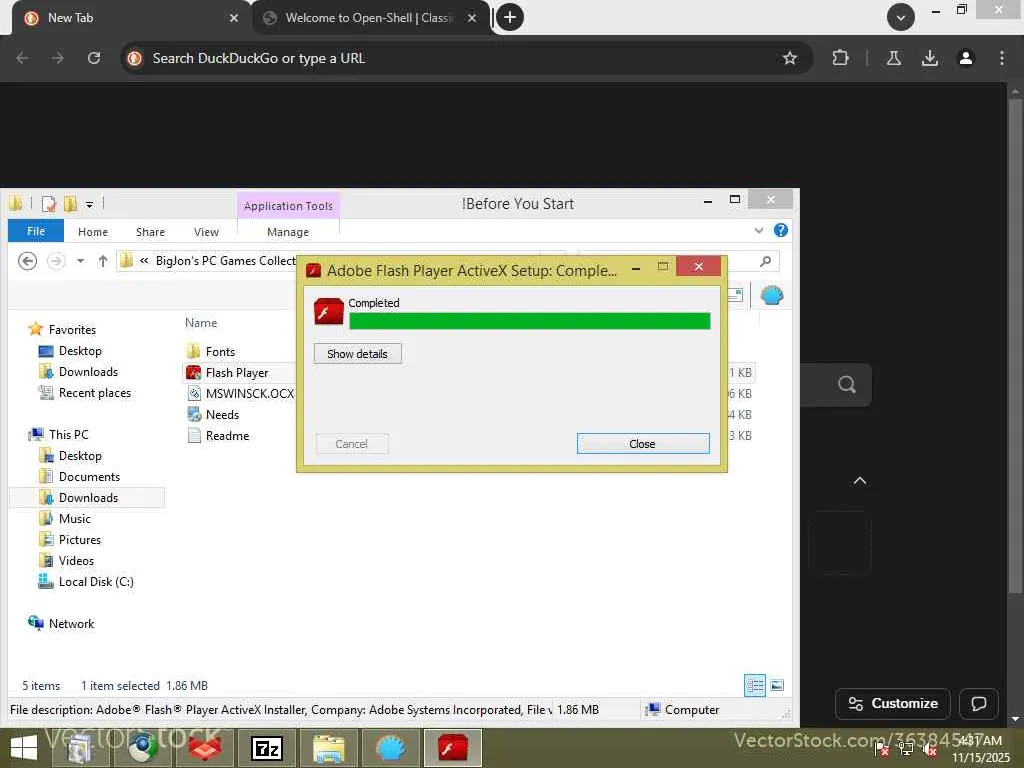Open File Explorer from the taskbar

click(328, 748)
